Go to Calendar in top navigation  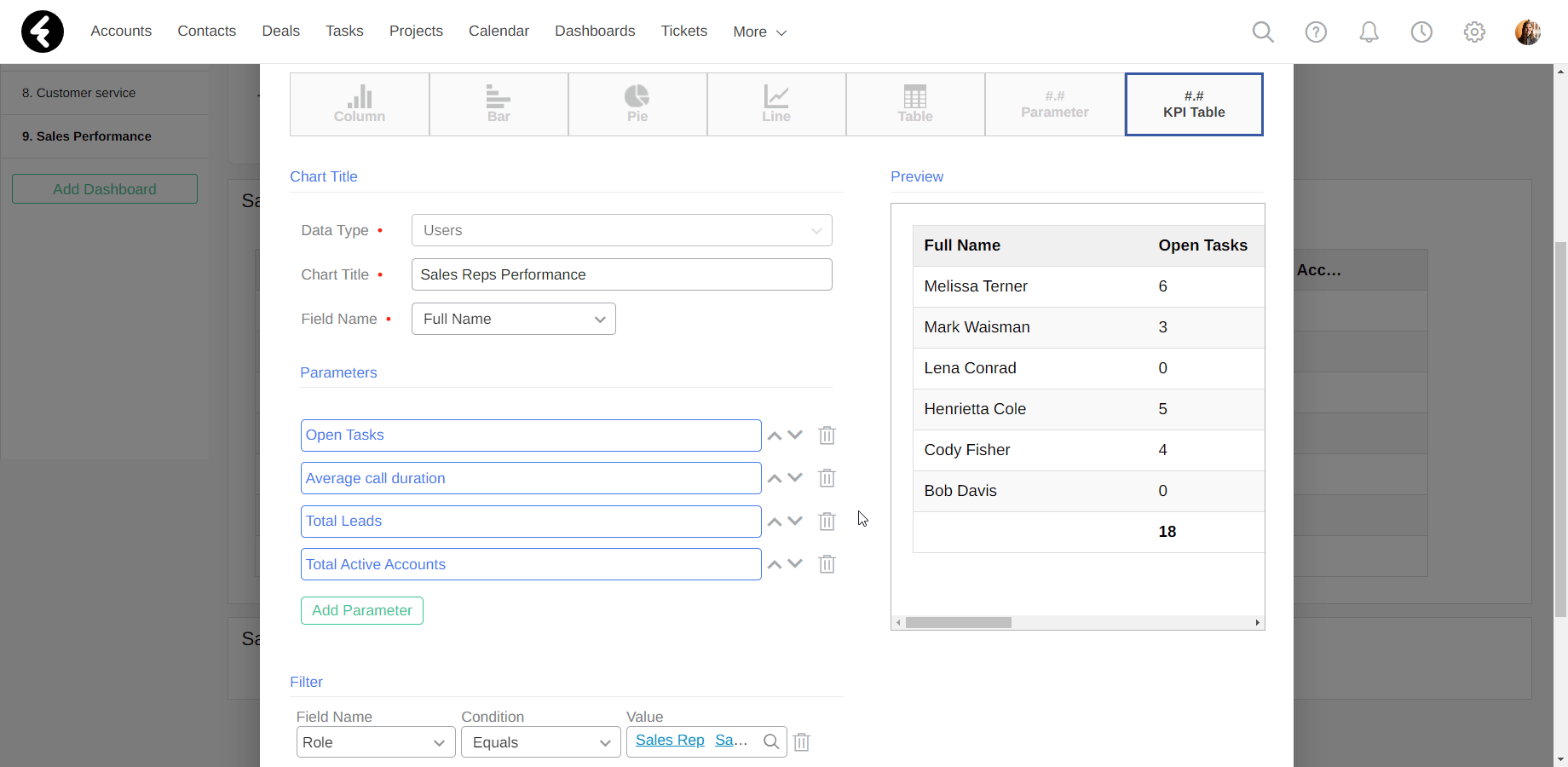[499, 31]
